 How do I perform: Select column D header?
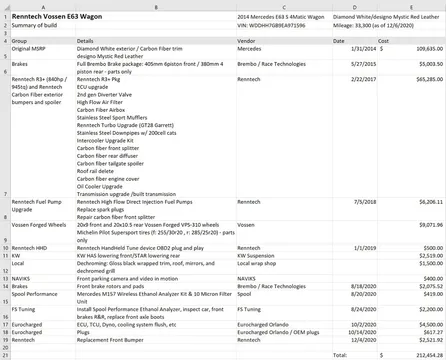coord(354,7)
